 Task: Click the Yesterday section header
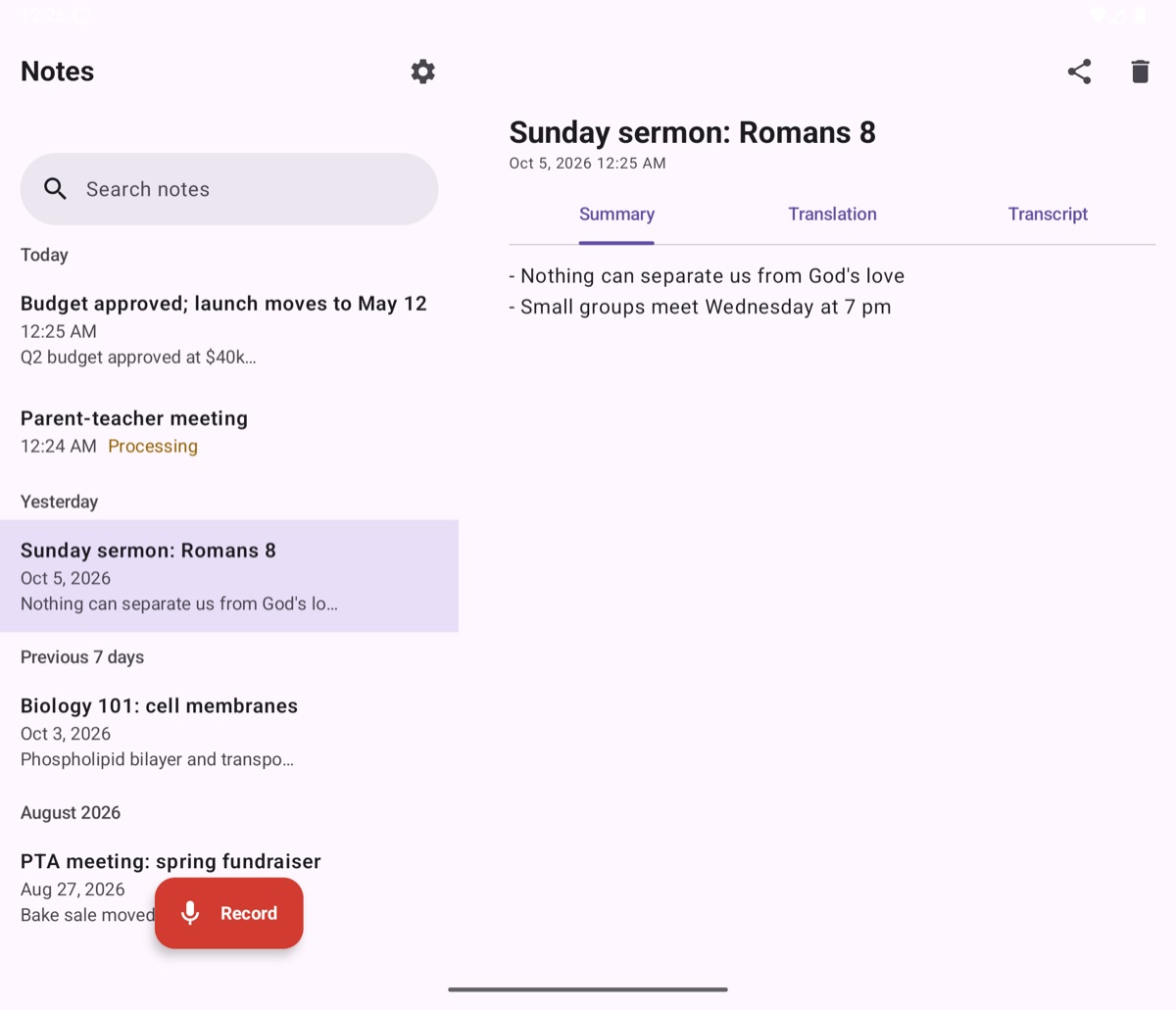pyautogui.click(x=59, y=502)
